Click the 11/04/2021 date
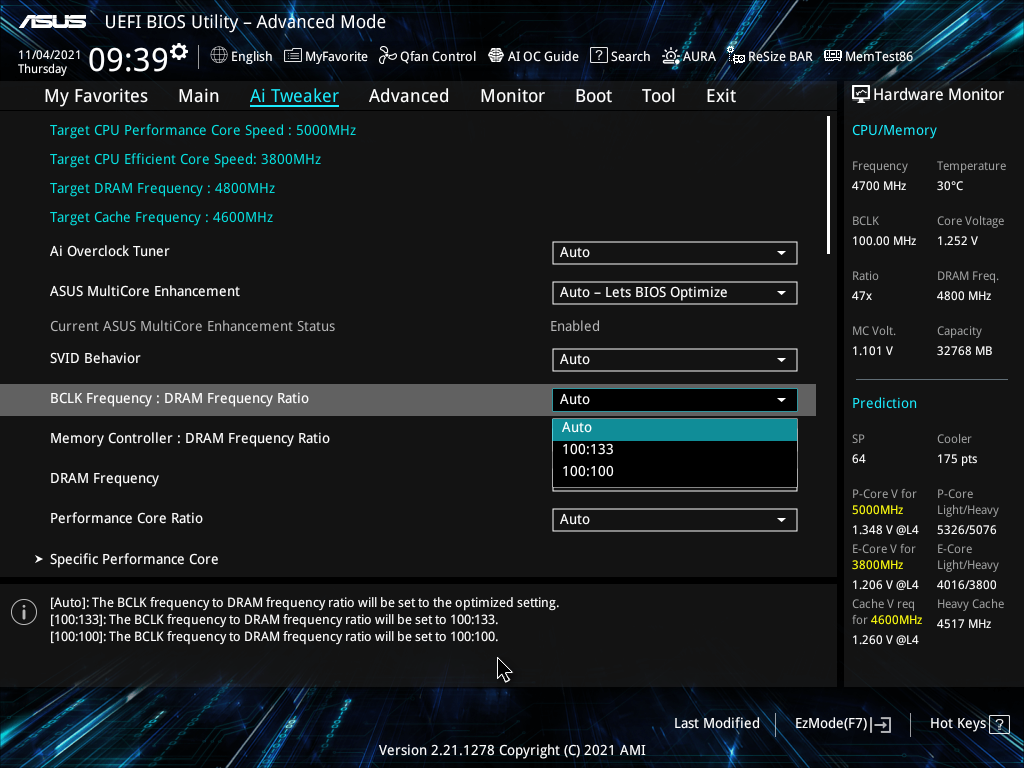This screenshot has height=768, width=1024. 50,55
